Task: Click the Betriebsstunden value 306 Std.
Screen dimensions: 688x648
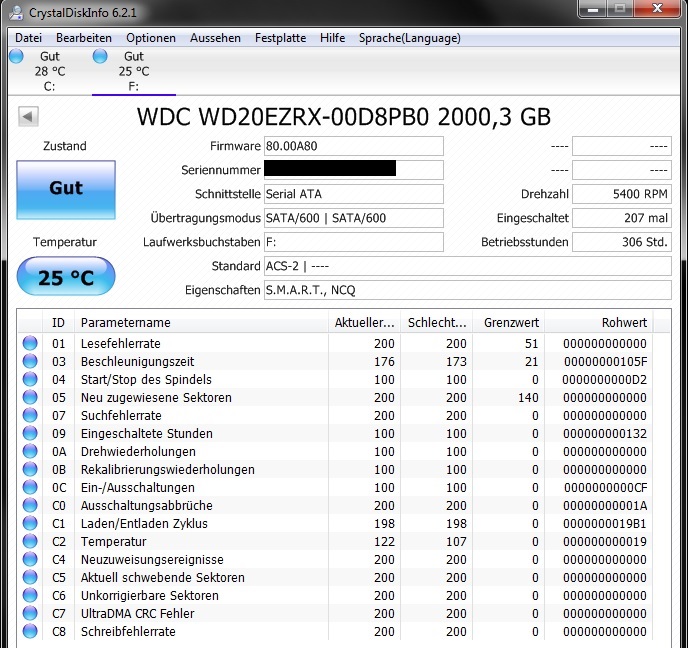Action: tap(622, 242)
